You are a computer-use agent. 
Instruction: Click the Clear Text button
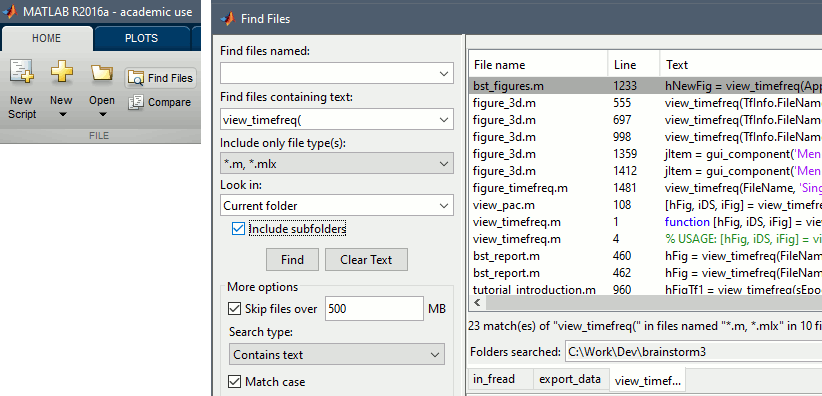point(366,260)
